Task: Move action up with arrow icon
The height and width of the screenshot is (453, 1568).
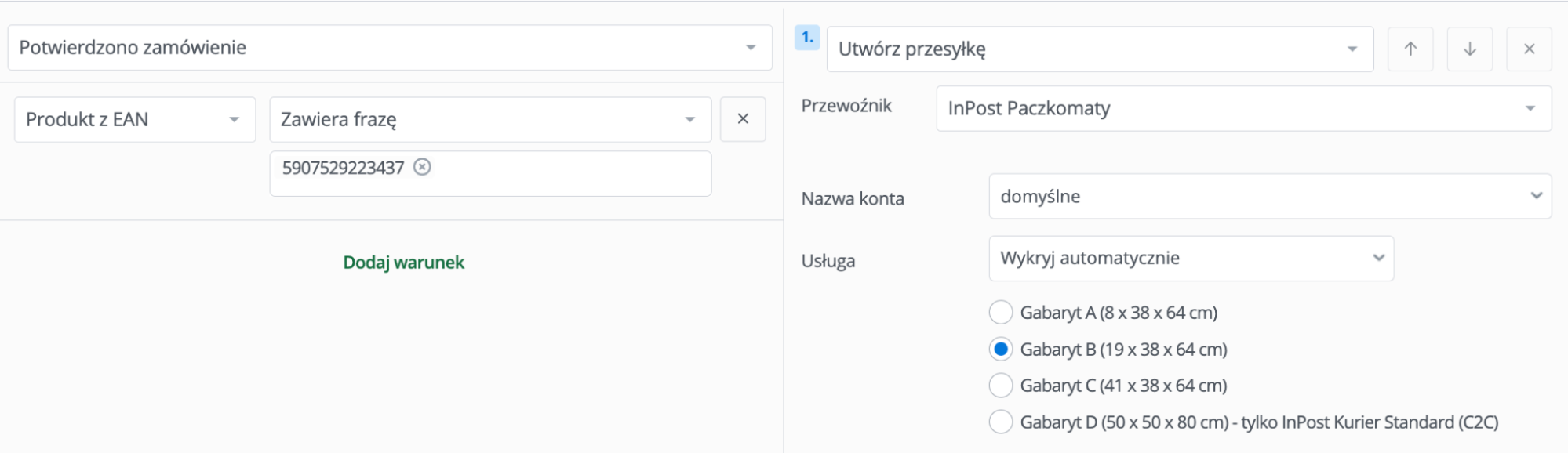Action: (x=1410, y=49)
